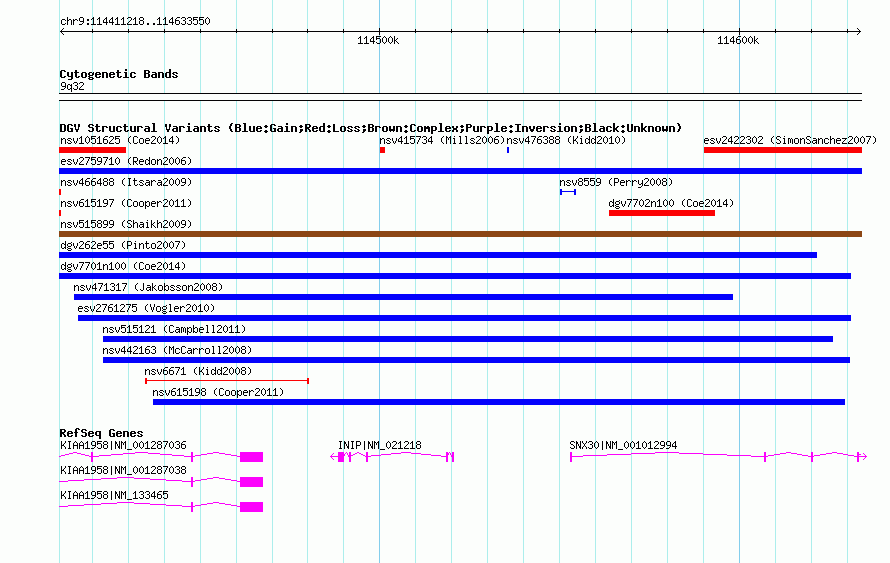Click the DGV Structural Variants track title
The image size is (890, 563).
tap(370, 128)
